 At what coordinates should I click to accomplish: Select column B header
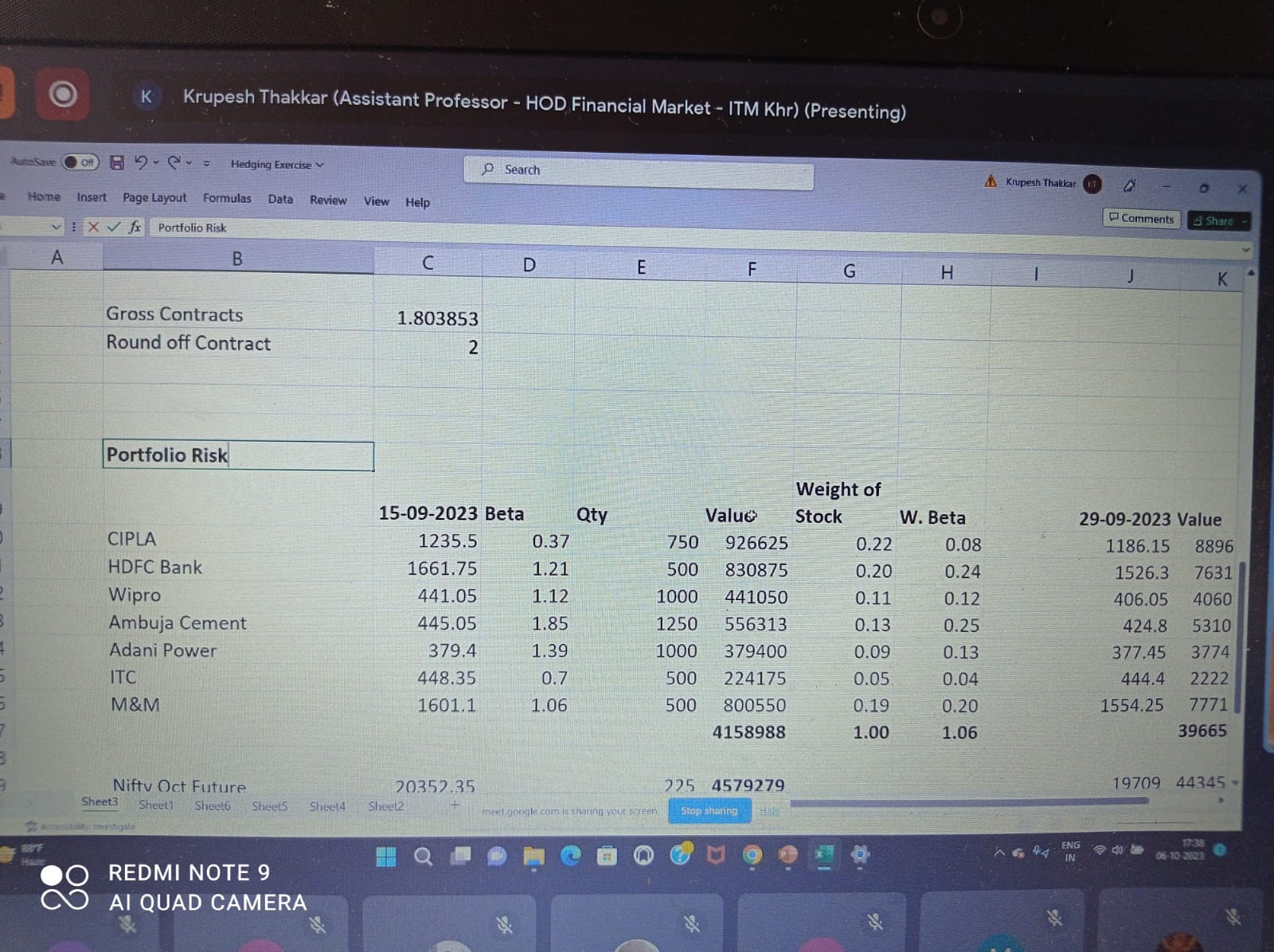click(x=237, y=259)
